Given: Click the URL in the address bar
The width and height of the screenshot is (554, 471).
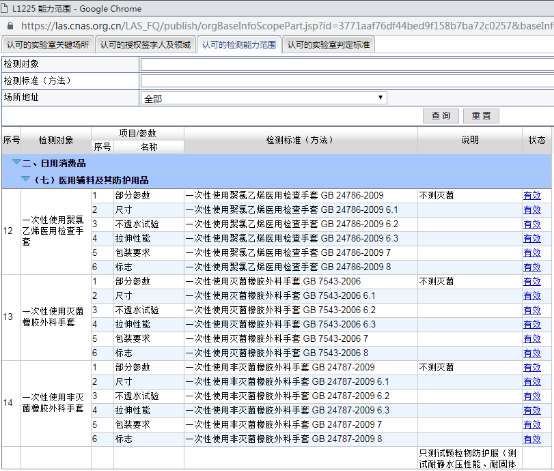Looking at the screenshot, I should pyautogui.click(x=287, y=26).
